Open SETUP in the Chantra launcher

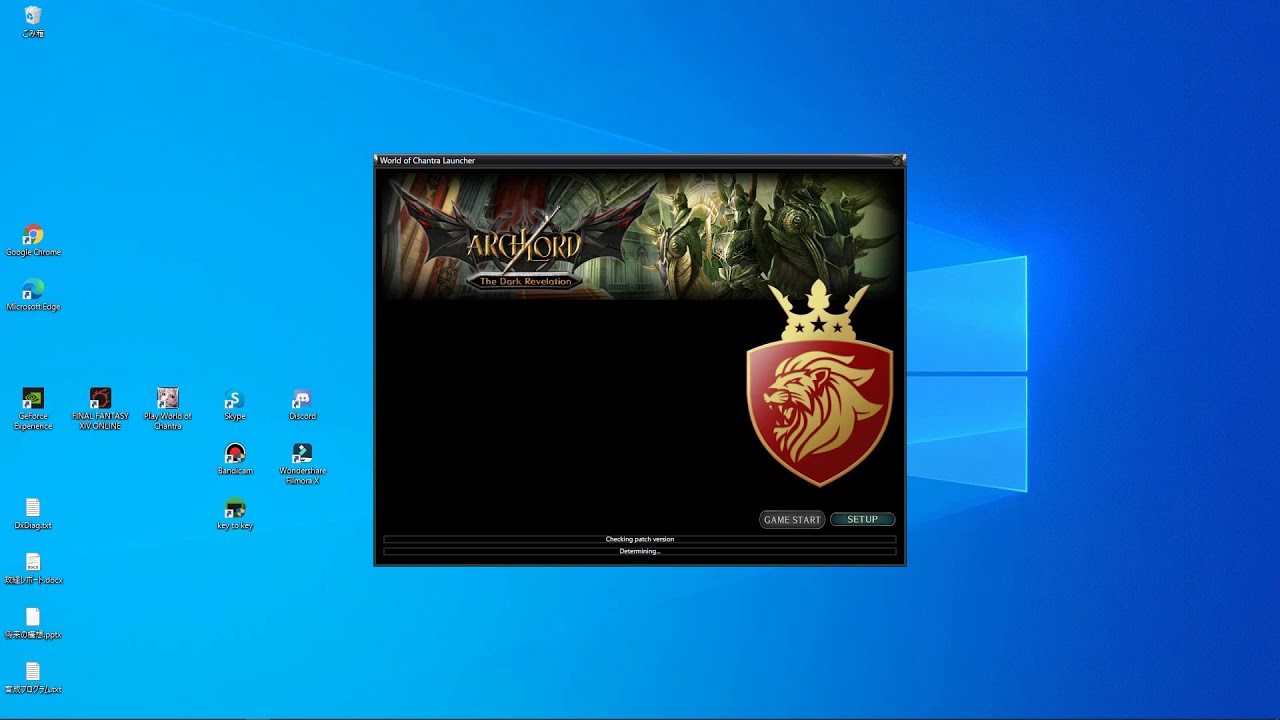pyautogui.click(x=862, y=520)
